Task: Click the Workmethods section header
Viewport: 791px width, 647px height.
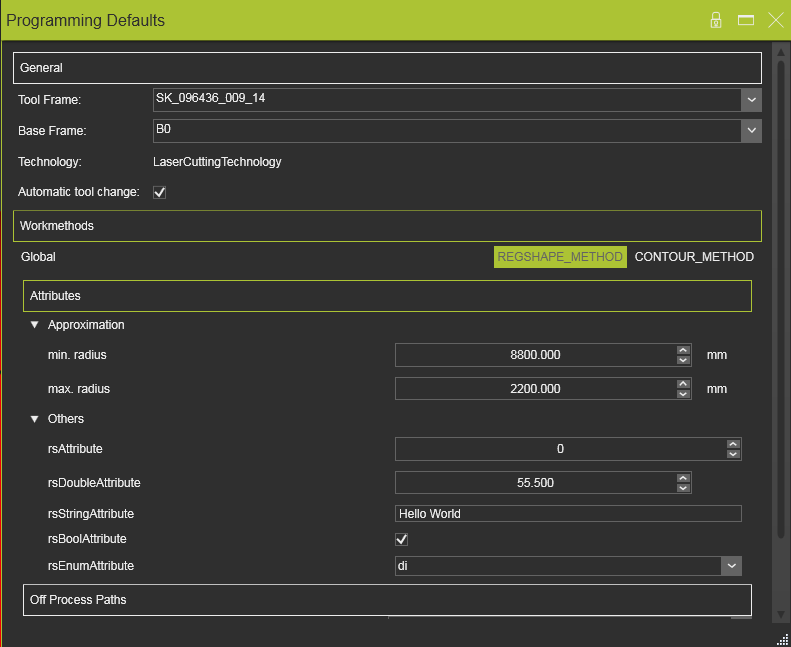Action: pos(387,226)
